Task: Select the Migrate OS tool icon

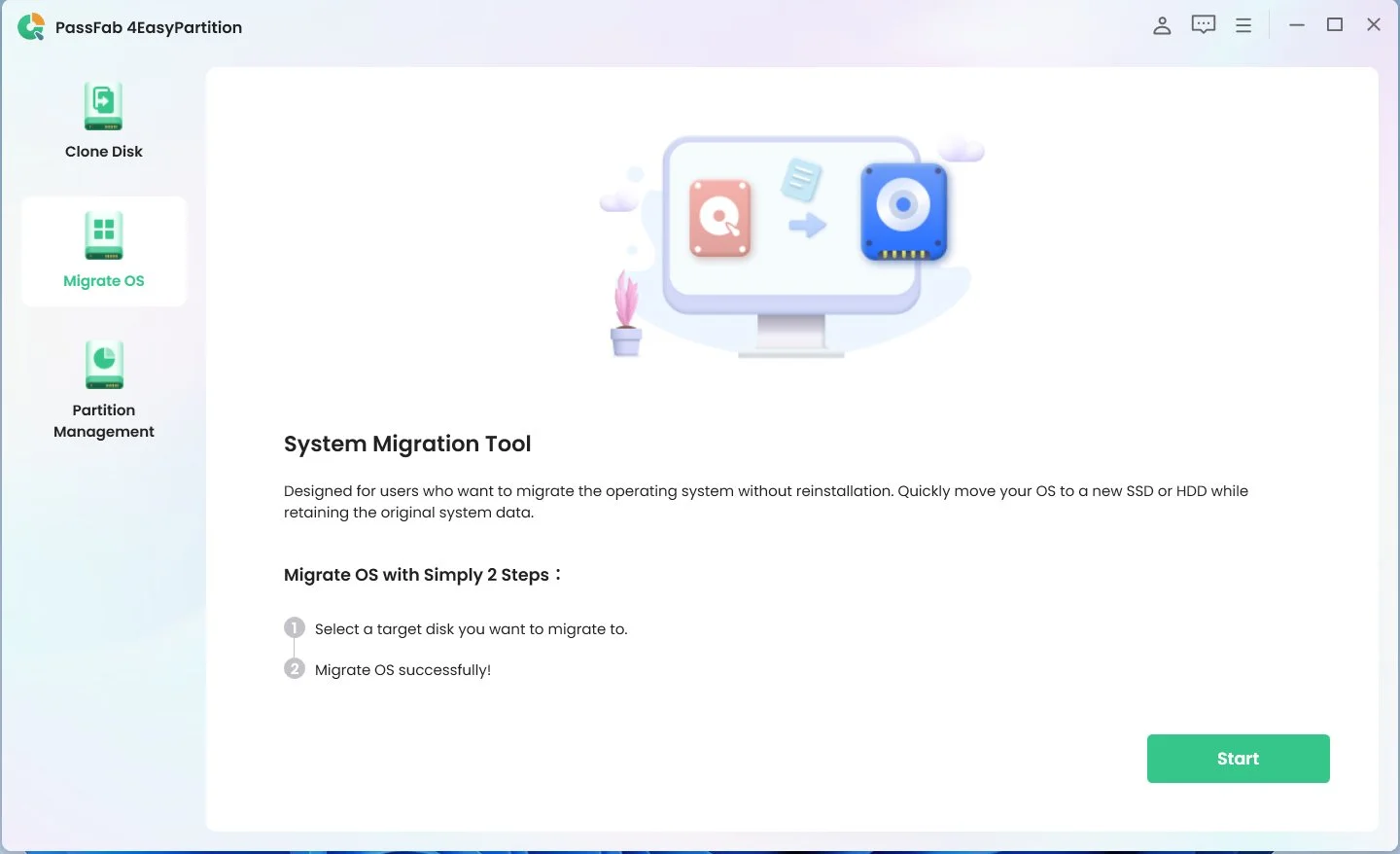Action: [103, 234]
